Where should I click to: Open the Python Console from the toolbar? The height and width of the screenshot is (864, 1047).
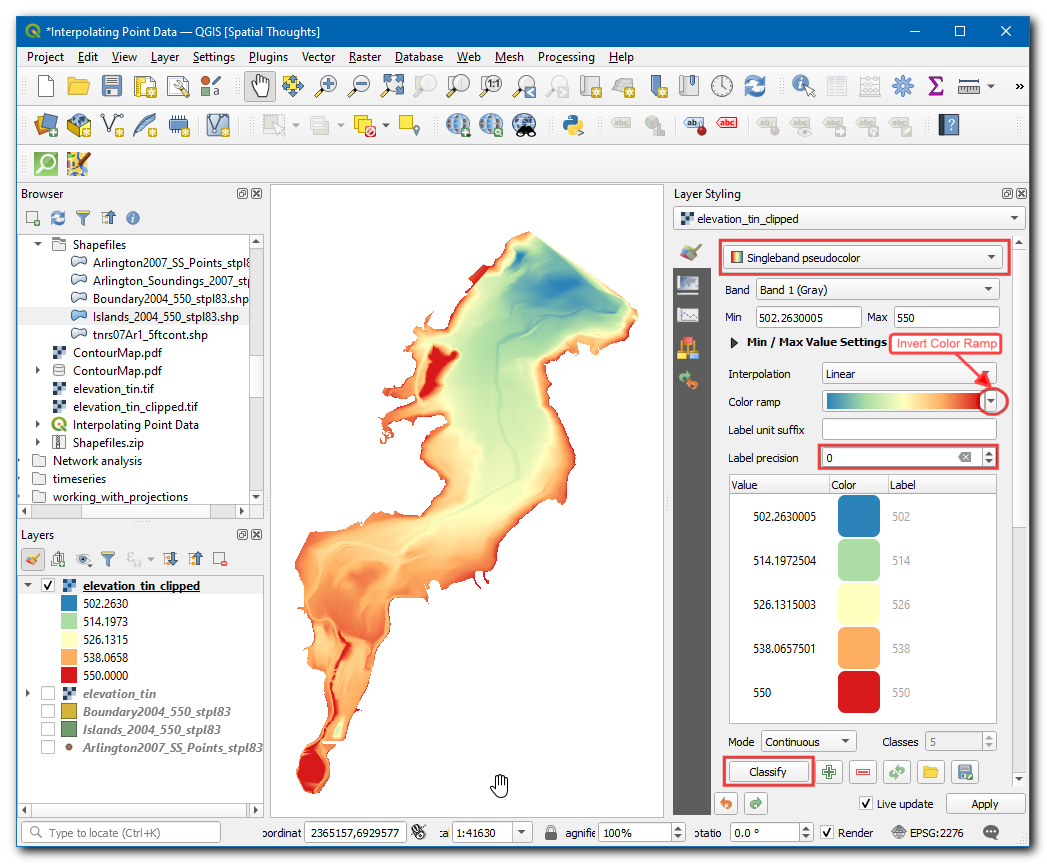(573, 125)
